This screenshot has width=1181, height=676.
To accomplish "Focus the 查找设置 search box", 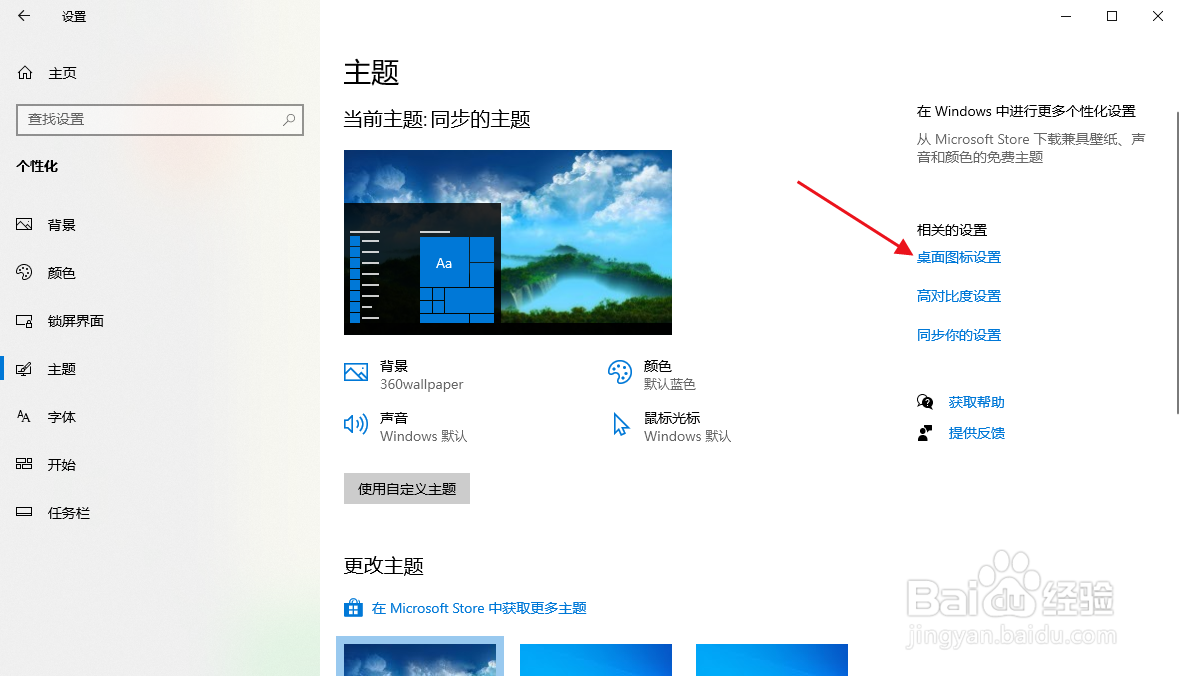I will [x=160, y=120].
